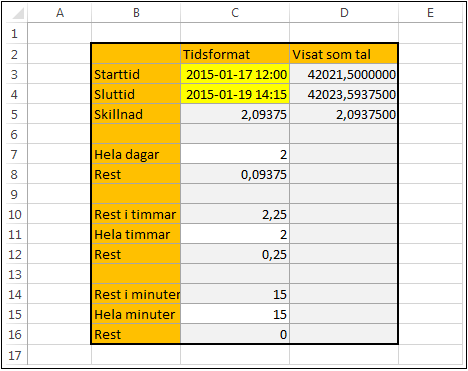This screenshot has width=468, height=371.
Task: Click the select-all corner triangle
Action: coord(17,13)
